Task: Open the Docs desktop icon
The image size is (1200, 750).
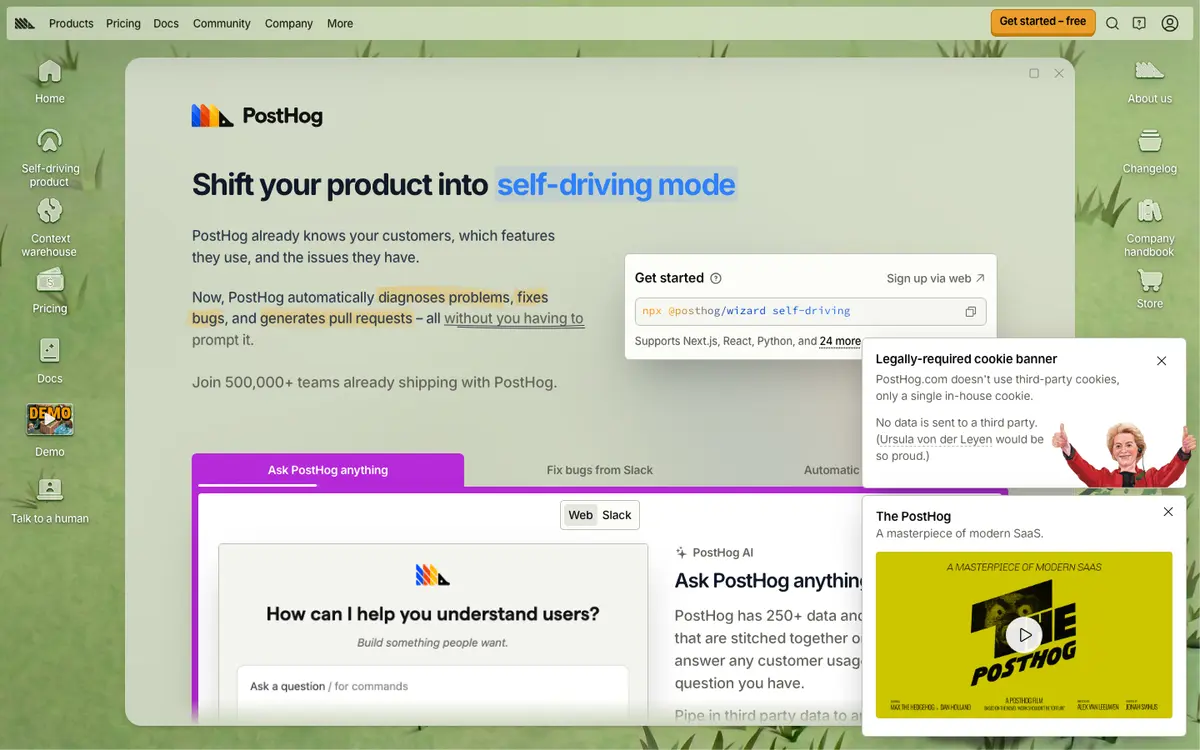Action: click(49, 361)
